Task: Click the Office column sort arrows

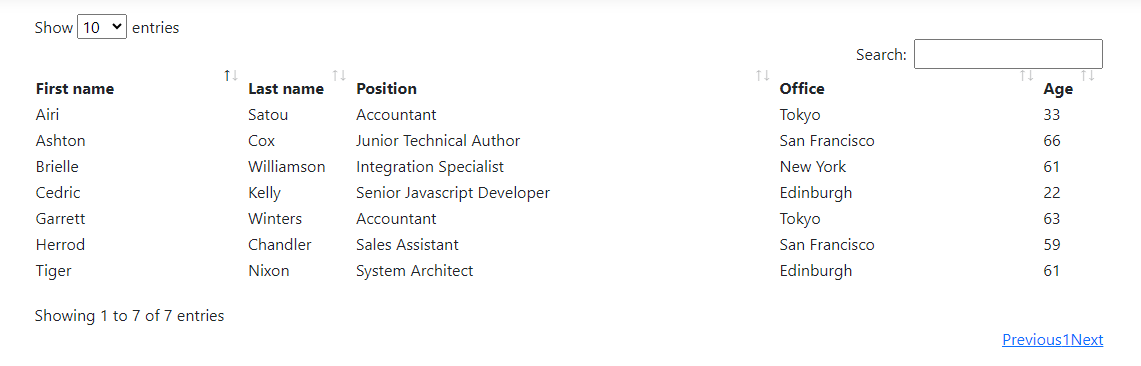Action: coord(1027,75)
